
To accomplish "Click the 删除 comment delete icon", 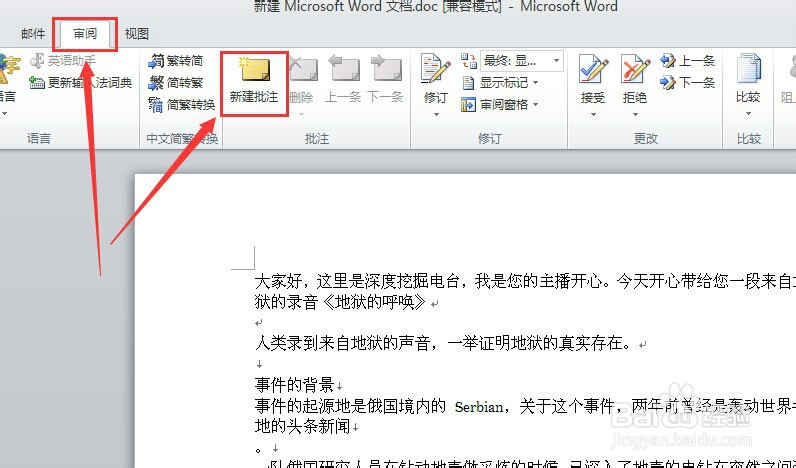I will click(303, 70).
